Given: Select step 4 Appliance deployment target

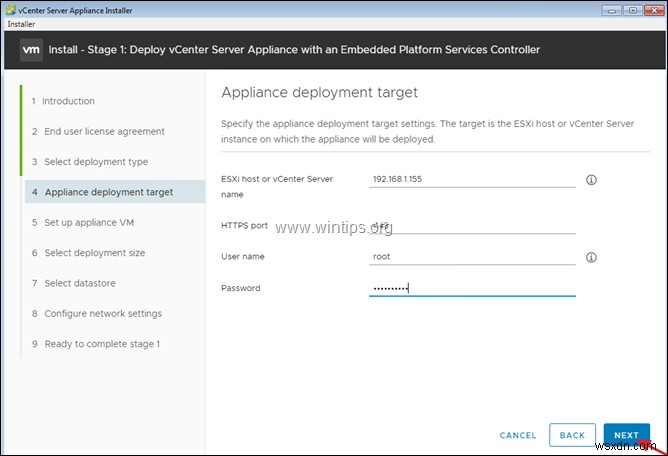Looking at the screenshot, I should click(115, 192).
